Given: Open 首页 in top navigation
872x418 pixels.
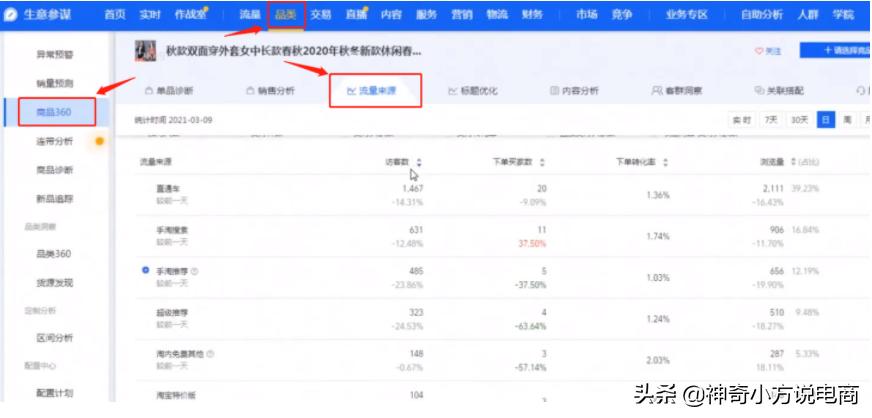Looking at the screenshot, I should click(115, 15).
